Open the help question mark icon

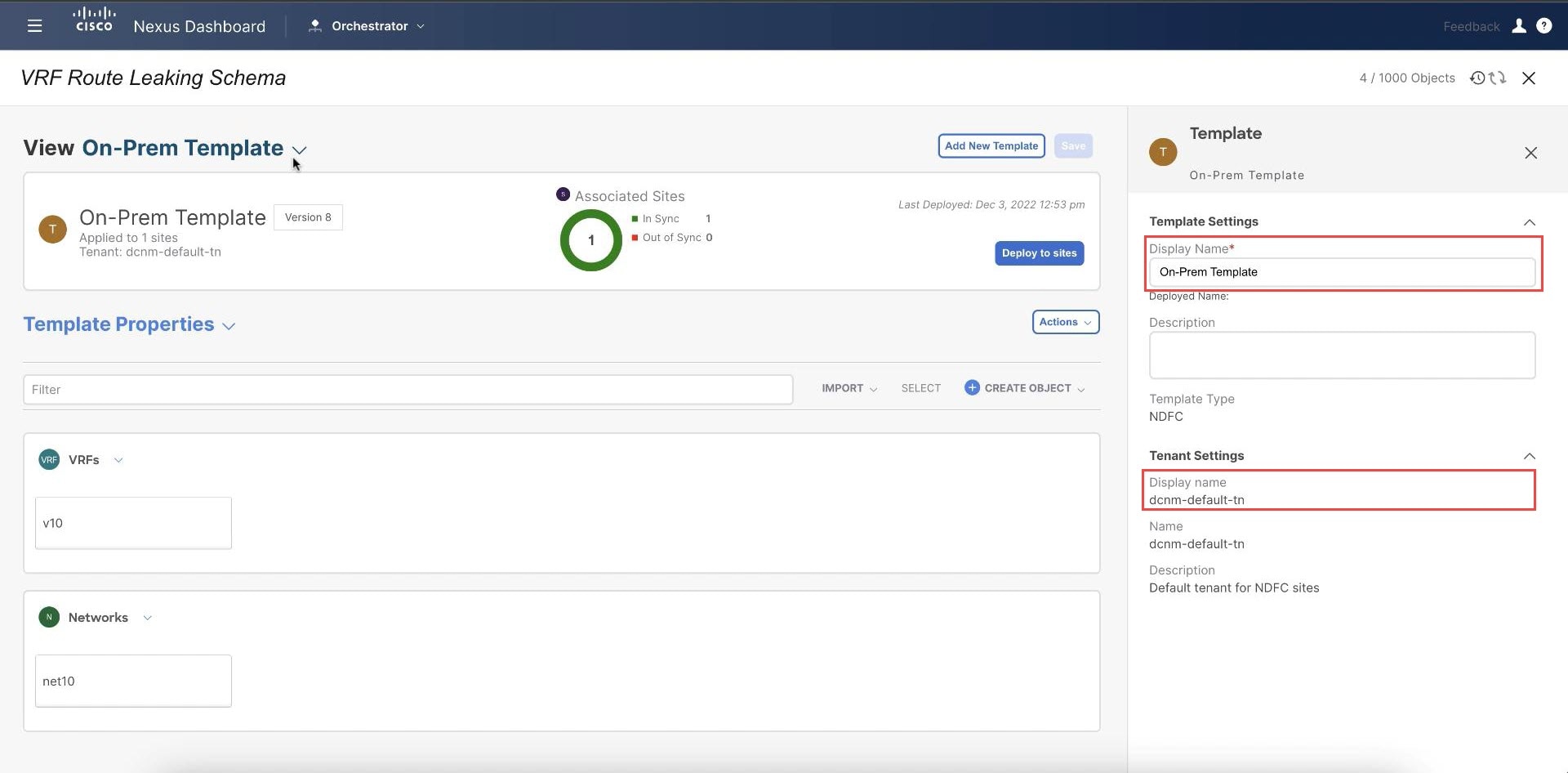(x=1543, y=26)
